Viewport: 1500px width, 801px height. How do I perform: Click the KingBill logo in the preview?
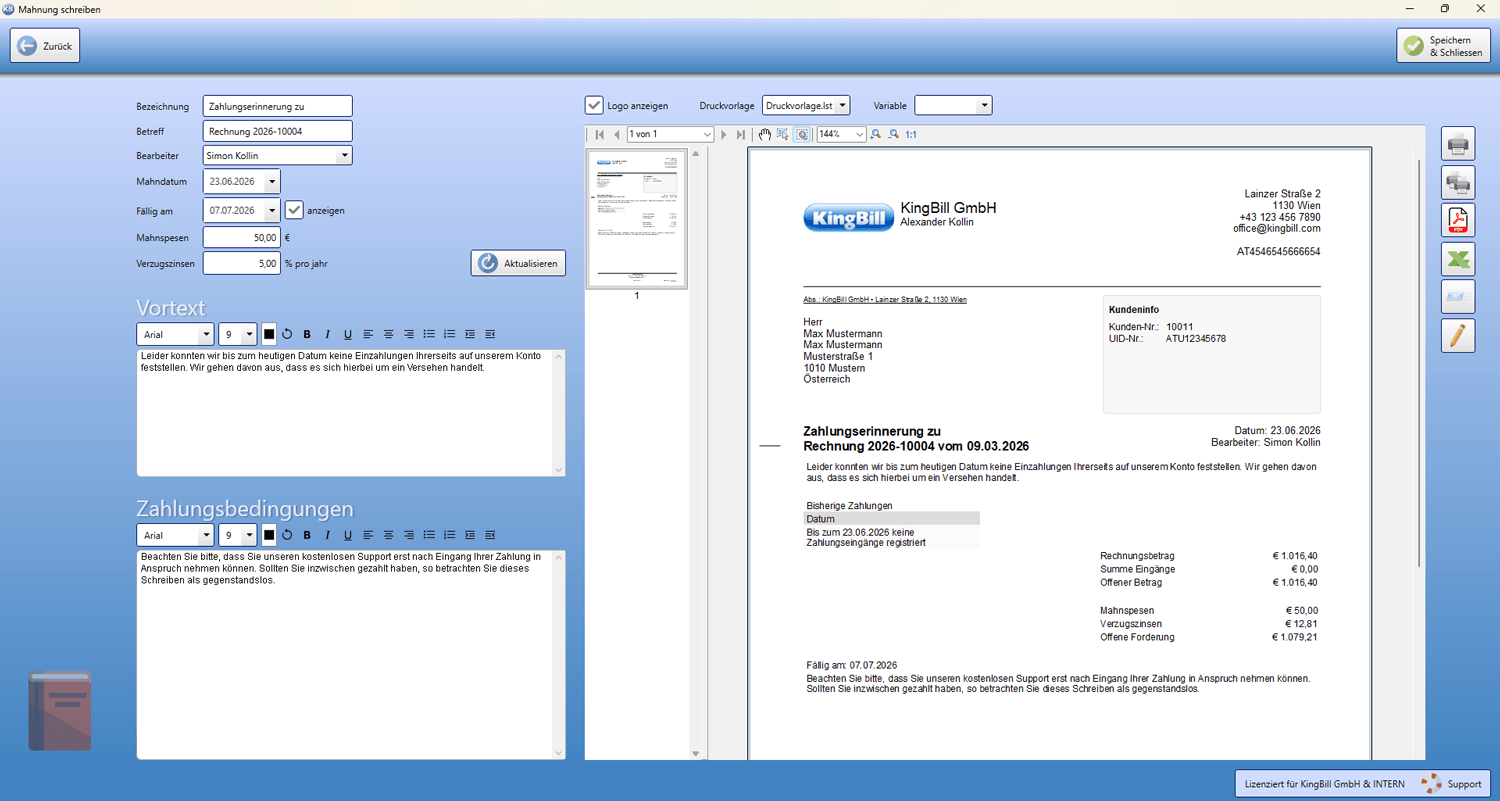click(848, 218)
